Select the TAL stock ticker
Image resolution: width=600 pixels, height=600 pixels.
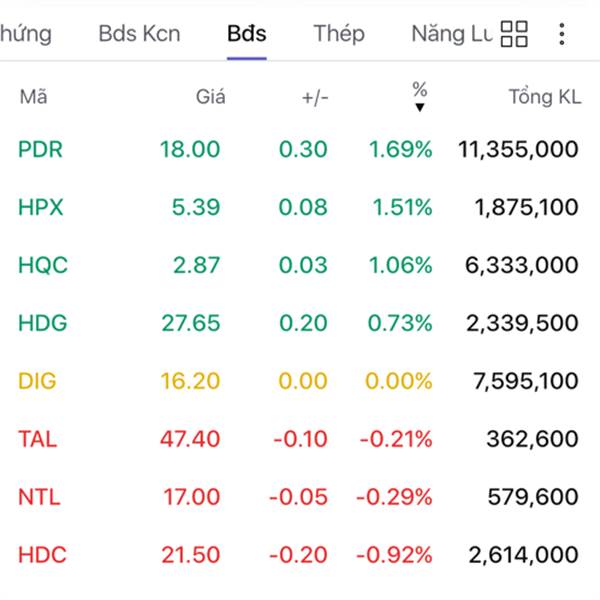[37, 439]
